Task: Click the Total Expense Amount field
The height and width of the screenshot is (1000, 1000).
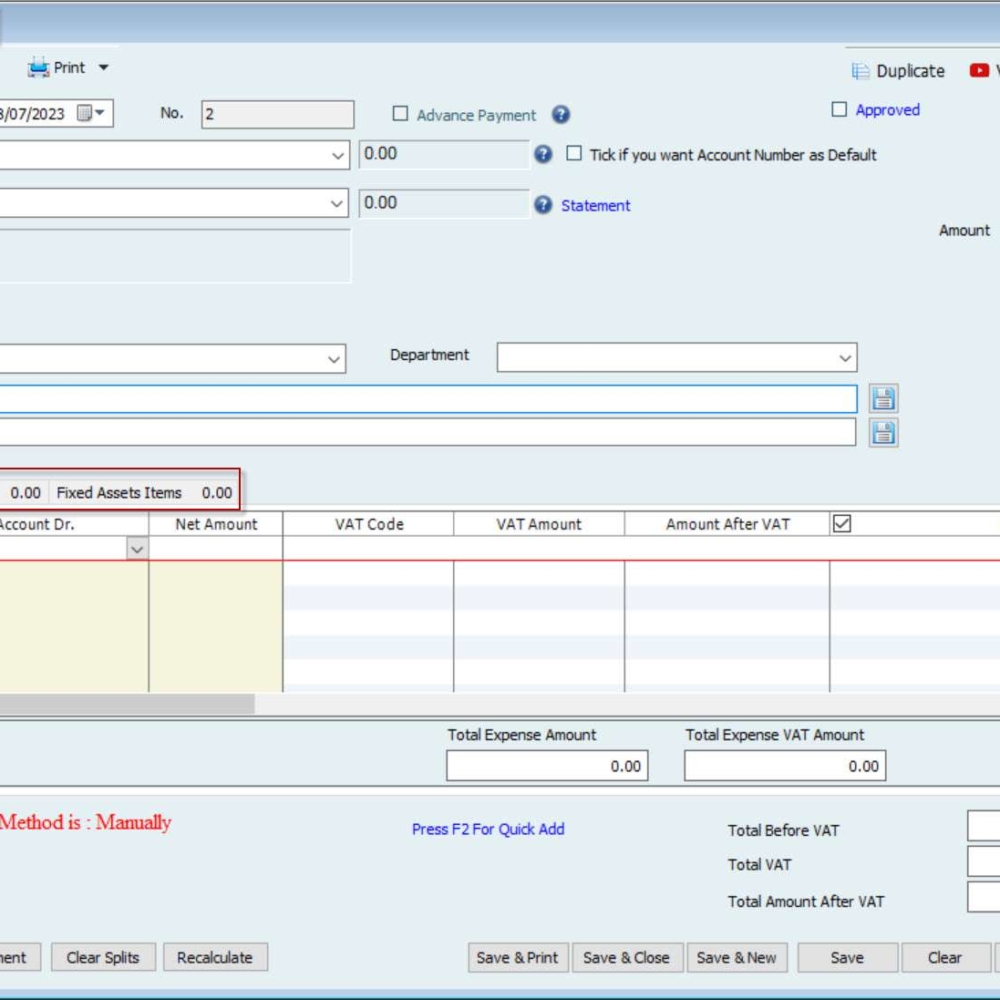Action: tap(547, 765)
